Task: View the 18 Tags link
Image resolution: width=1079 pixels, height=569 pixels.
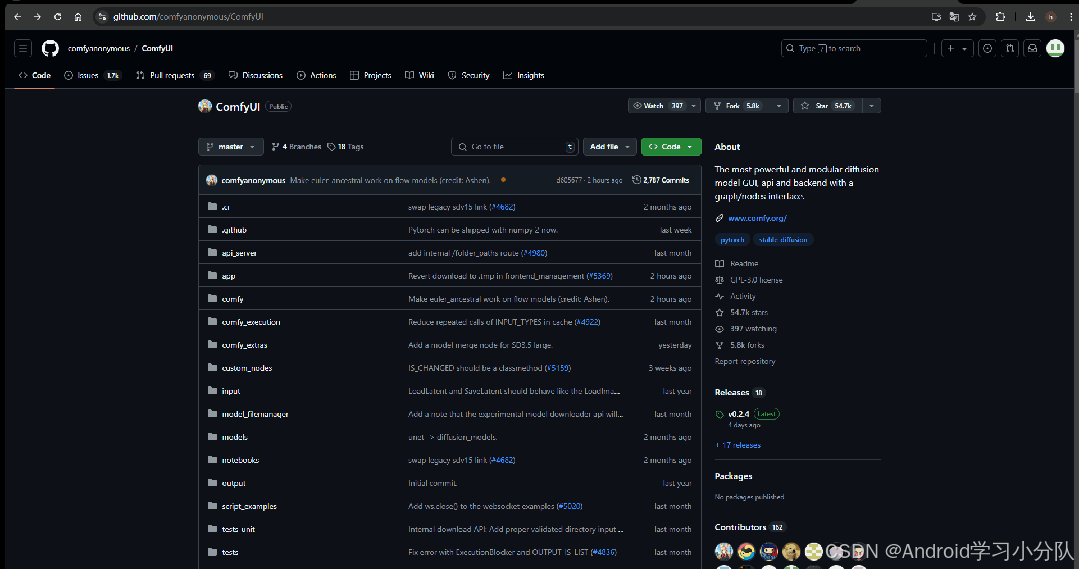Action: point(345,147)
